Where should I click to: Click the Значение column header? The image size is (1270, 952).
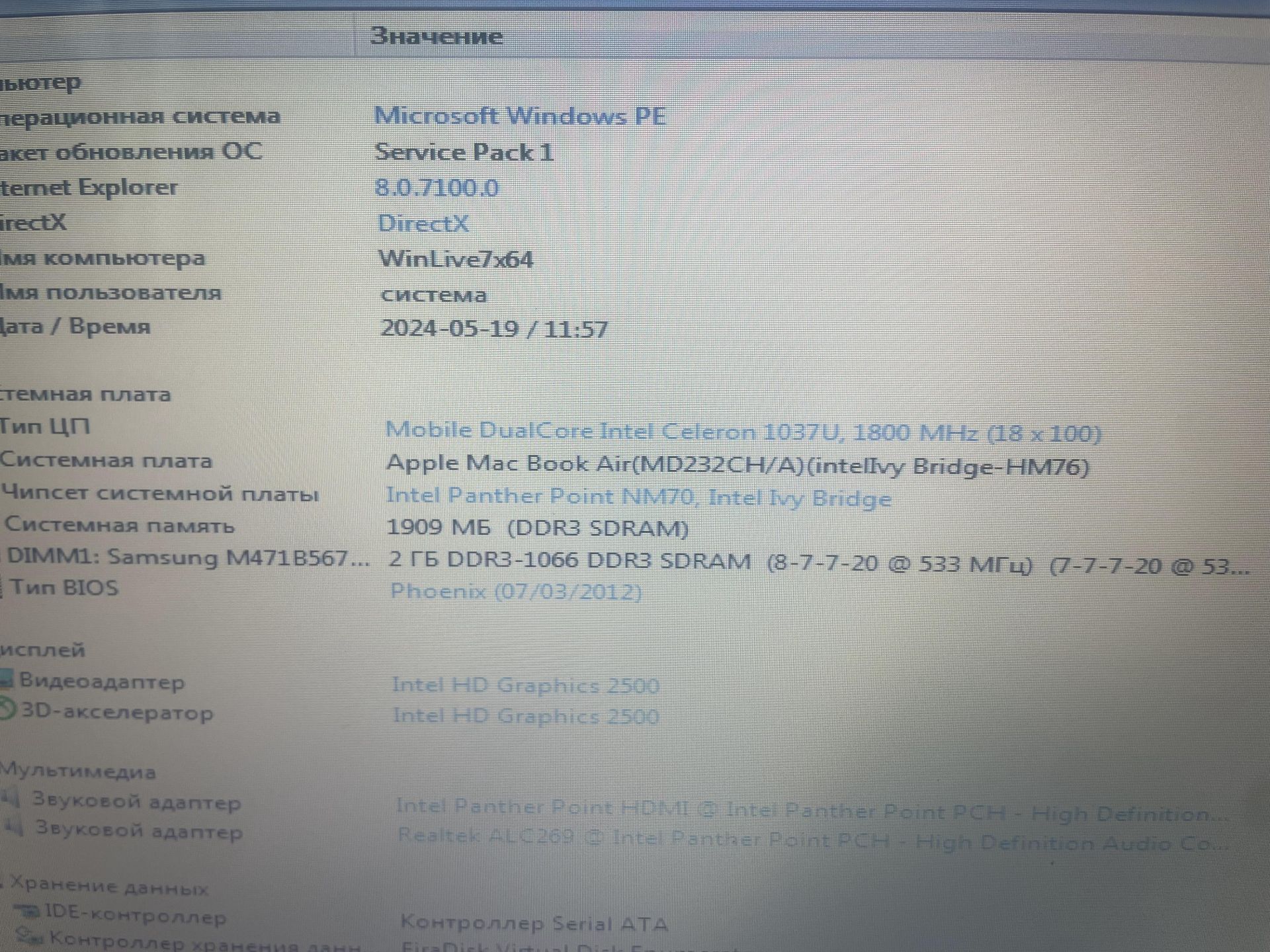click(x=437, y=36)
